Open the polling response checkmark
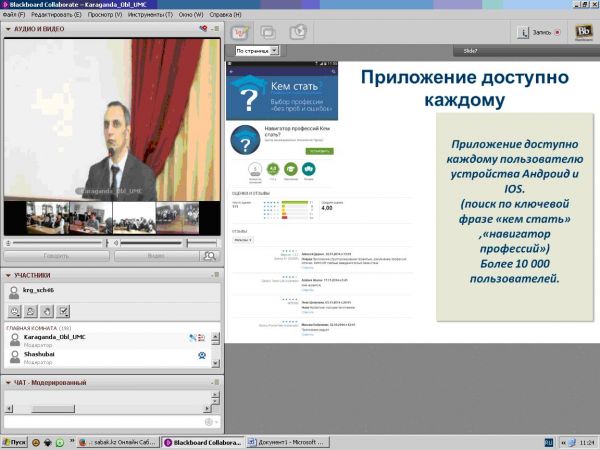 64,311
